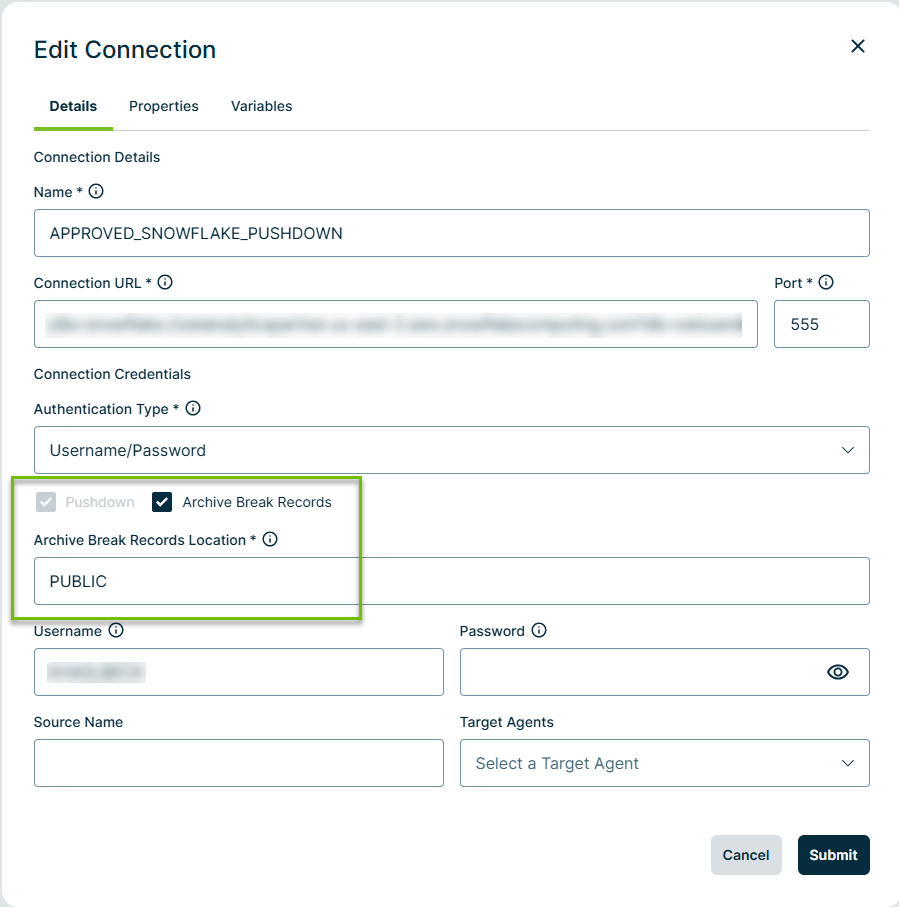
Task: Click the info icon next to Port
Action: click(x=826, y=283)
